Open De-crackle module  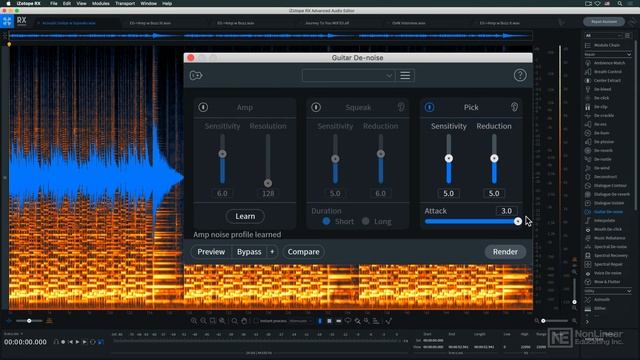(x=599, y=116)
